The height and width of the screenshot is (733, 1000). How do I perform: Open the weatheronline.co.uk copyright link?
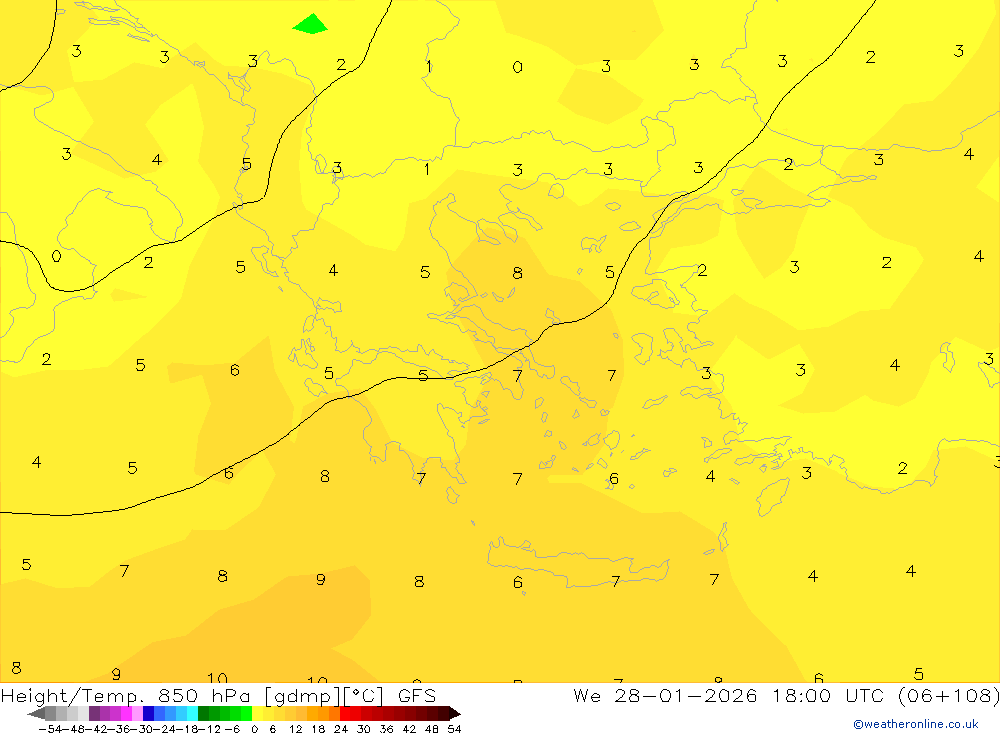point(915,724)
